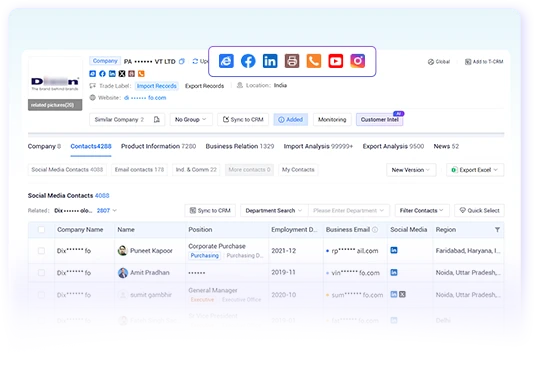Tick the header select-all checkbox
536x383 pixels.
41,229
